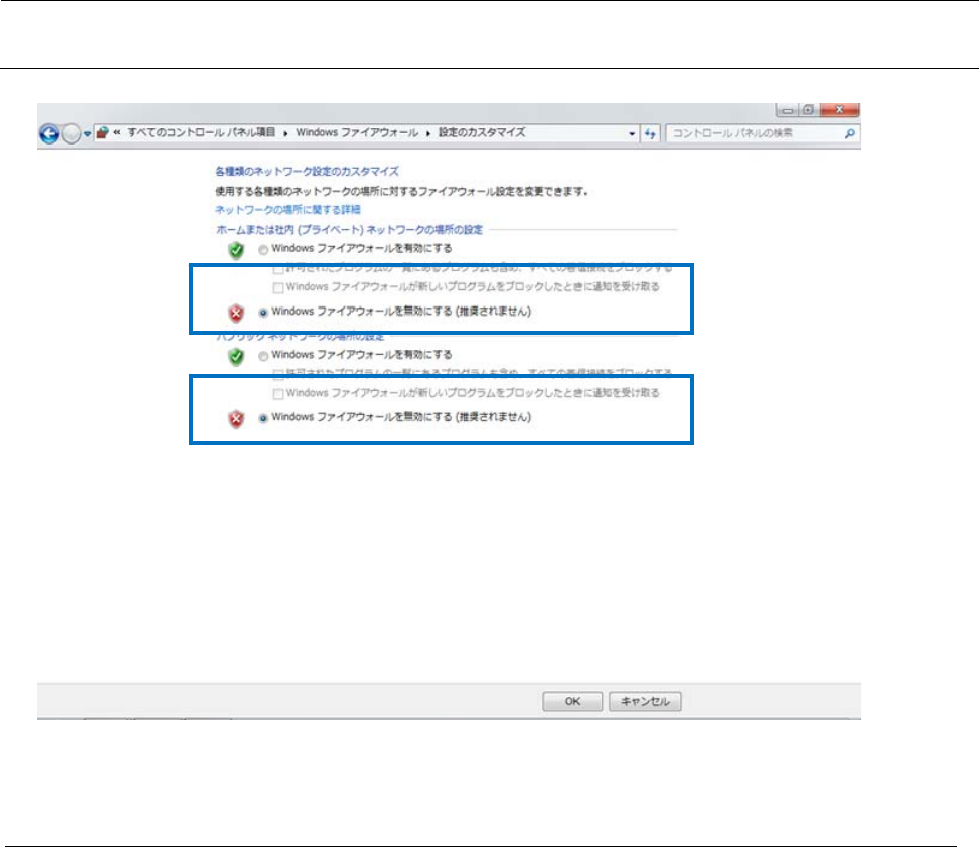Viewport: 979px width, 847px height.
Task: Click the control panel icon in address bar
Action: coord(102,132)
